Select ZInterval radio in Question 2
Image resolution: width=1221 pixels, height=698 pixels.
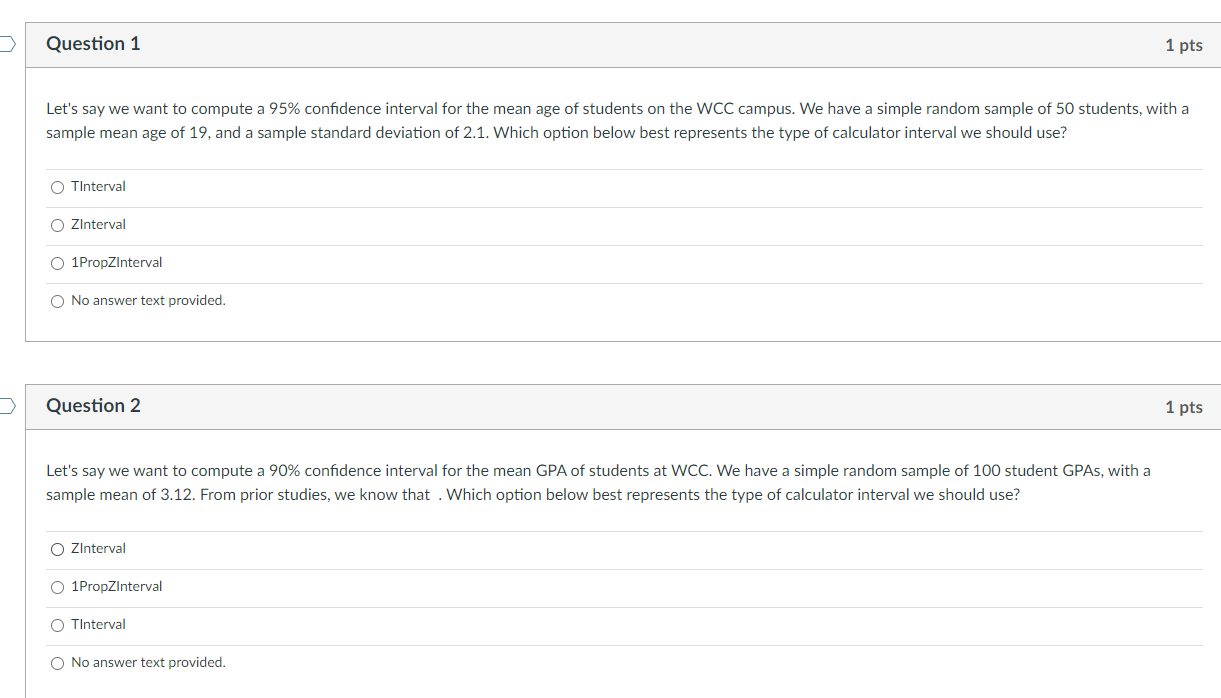click(x=57, y=549)
